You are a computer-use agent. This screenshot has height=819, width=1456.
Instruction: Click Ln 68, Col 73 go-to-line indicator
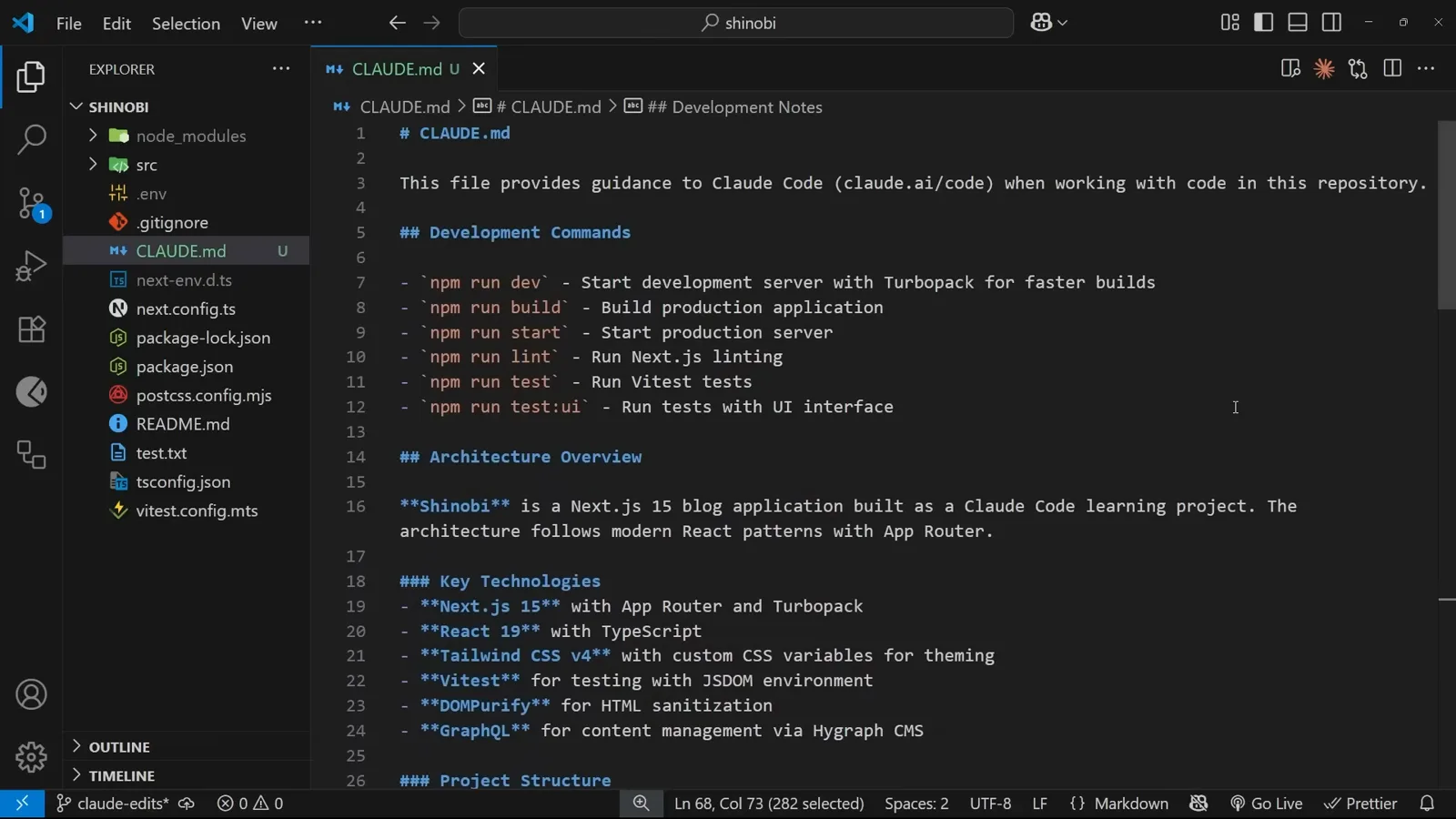(x=769, y=804)
